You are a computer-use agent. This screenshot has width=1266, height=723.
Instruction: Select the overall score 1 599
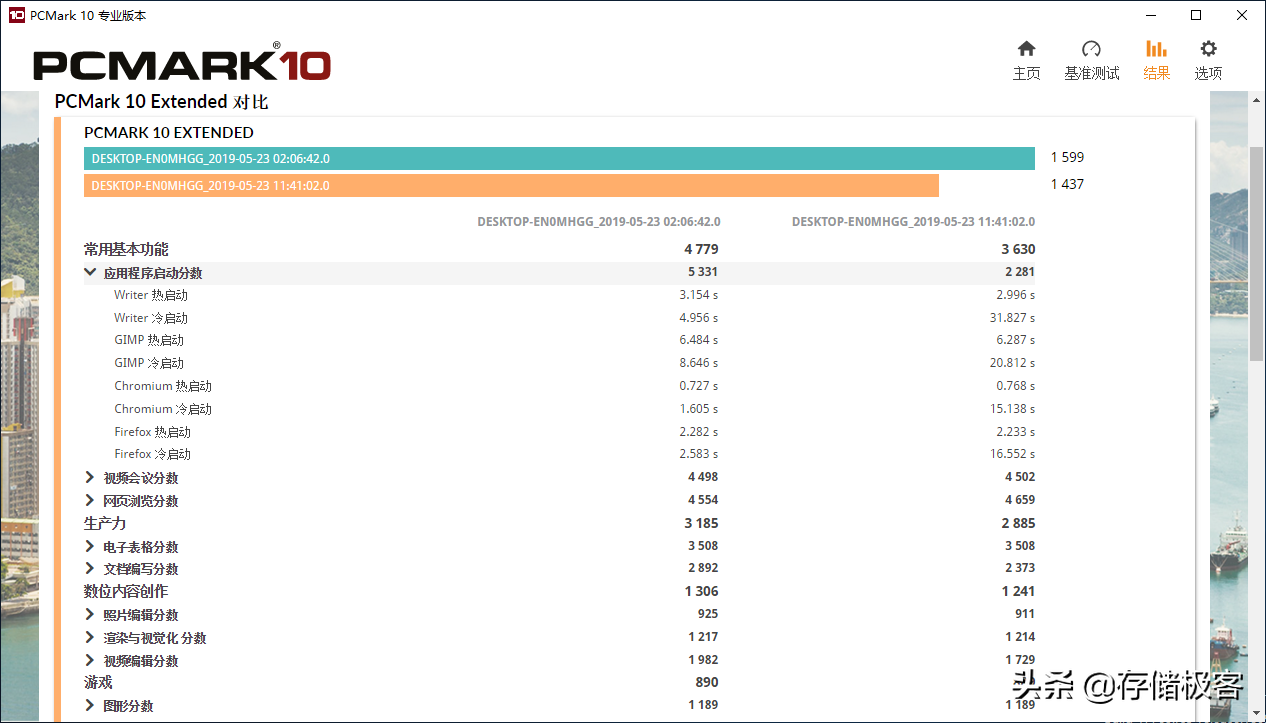(1067, 157)
